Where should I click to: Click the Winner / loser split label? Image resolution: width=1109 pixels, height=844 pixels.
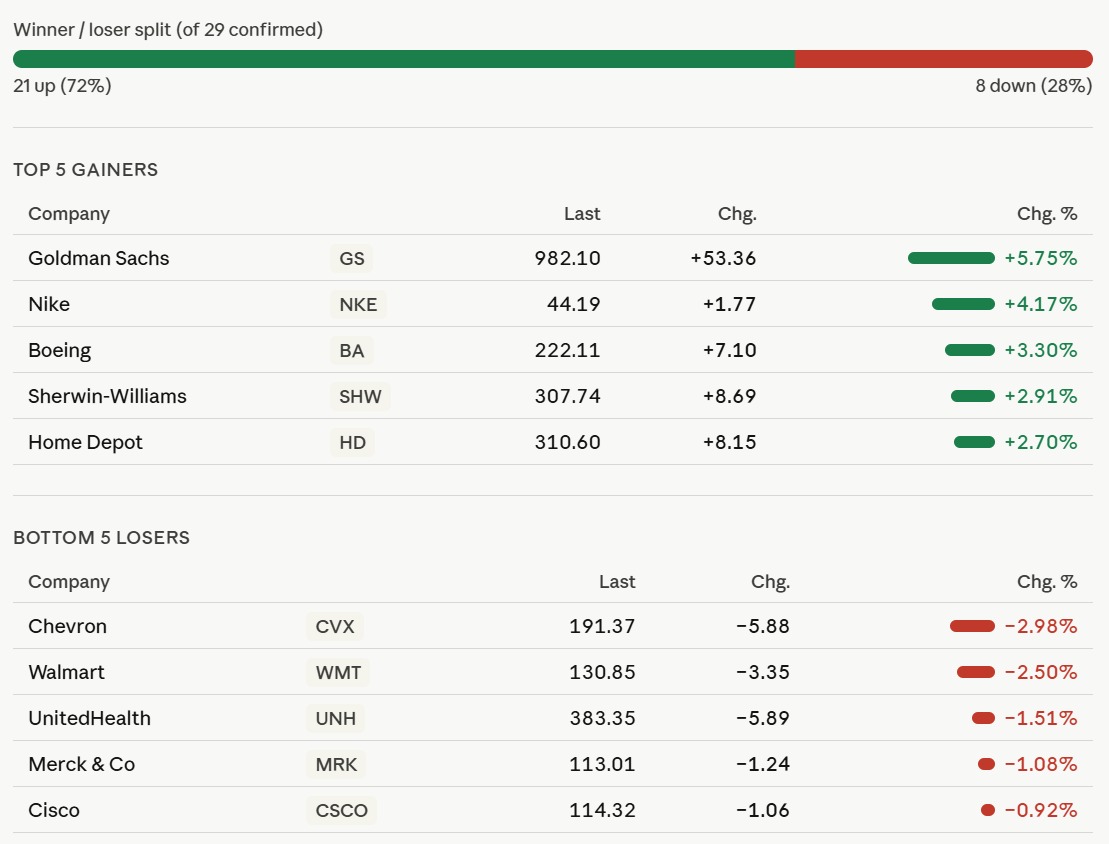click(x=168, y=30)
